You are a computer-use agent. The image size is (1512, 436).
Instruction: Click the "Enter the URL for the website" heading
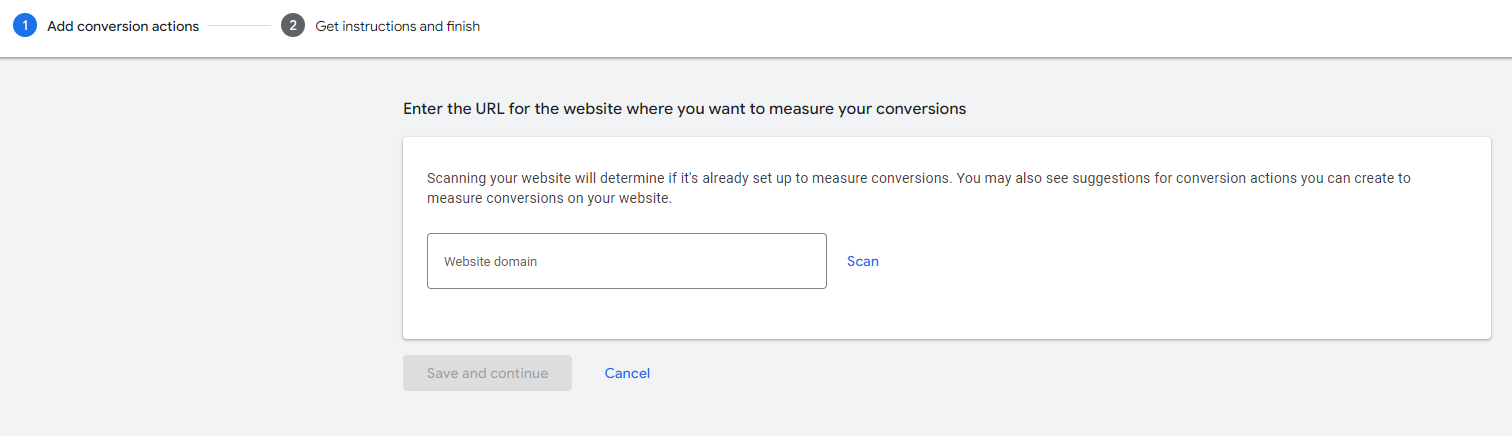click(x=684, y=109)
